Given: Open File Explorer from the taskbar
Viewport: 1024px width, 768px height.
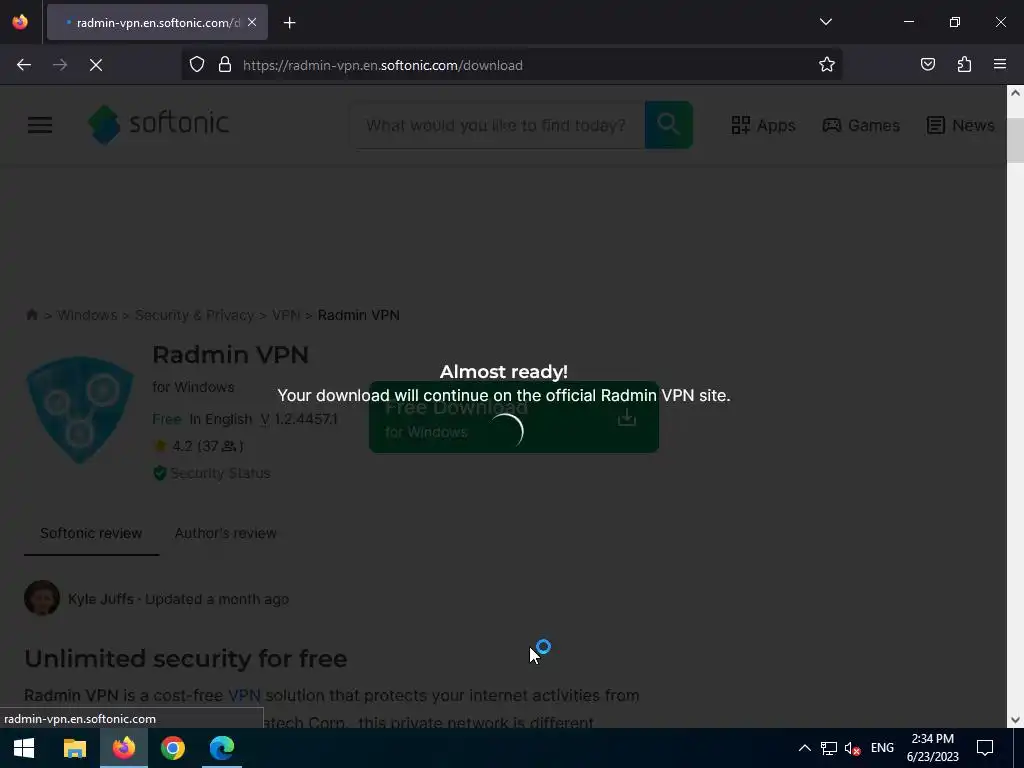Looking at the screenshot, I should point(74,748).
